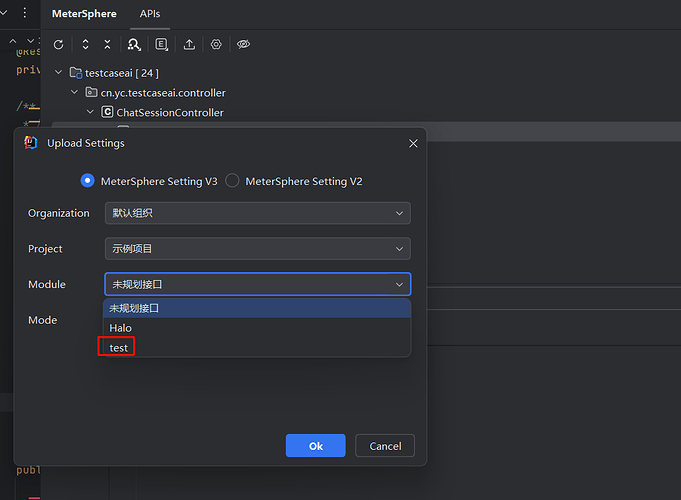Click the Cancel button
The height and width of the screenshot is (500, 681).
tap(385, 446)
